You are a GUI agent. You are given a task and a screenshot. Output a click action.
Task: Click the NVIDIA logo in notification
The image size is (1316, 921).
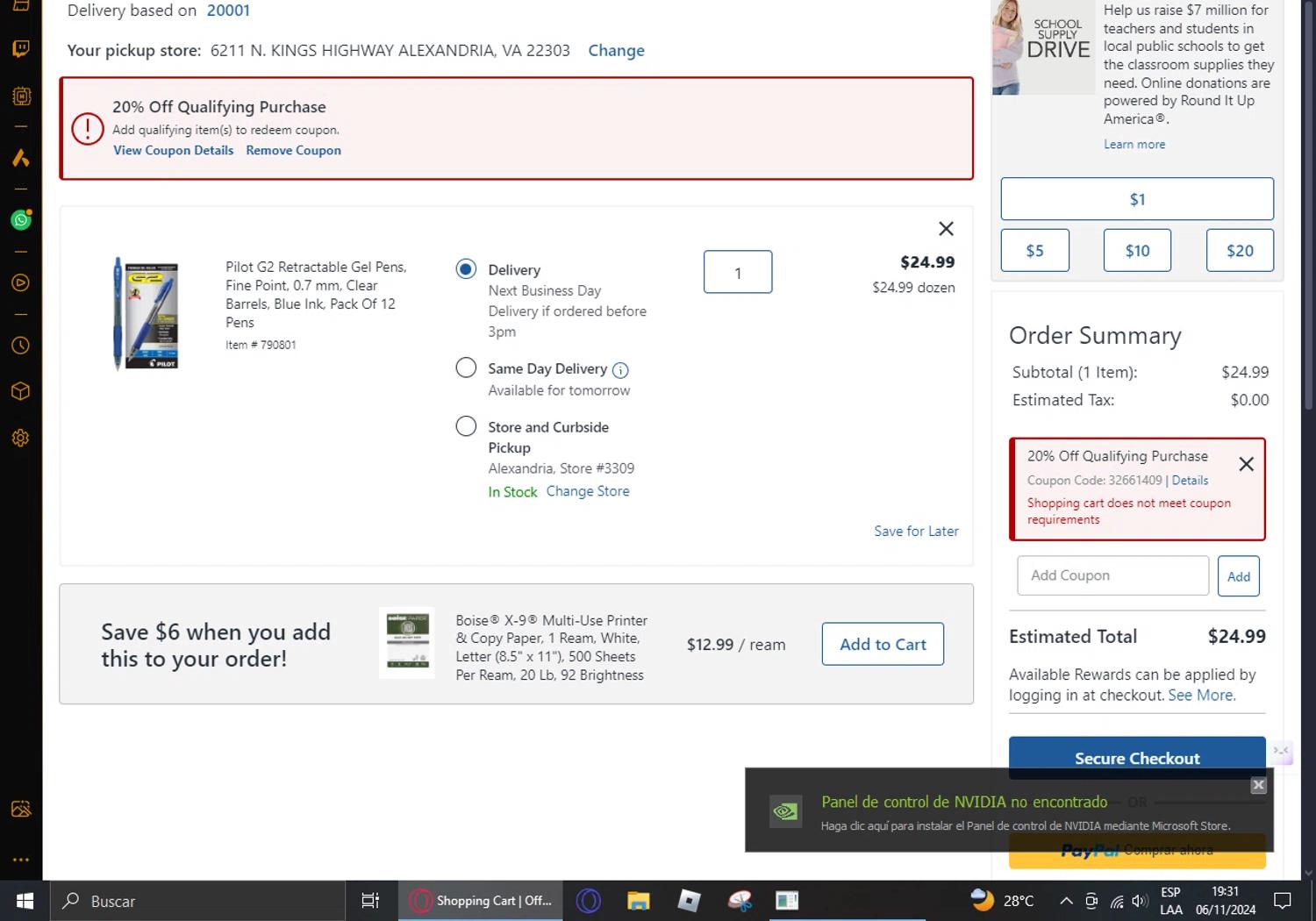point(785,811)
